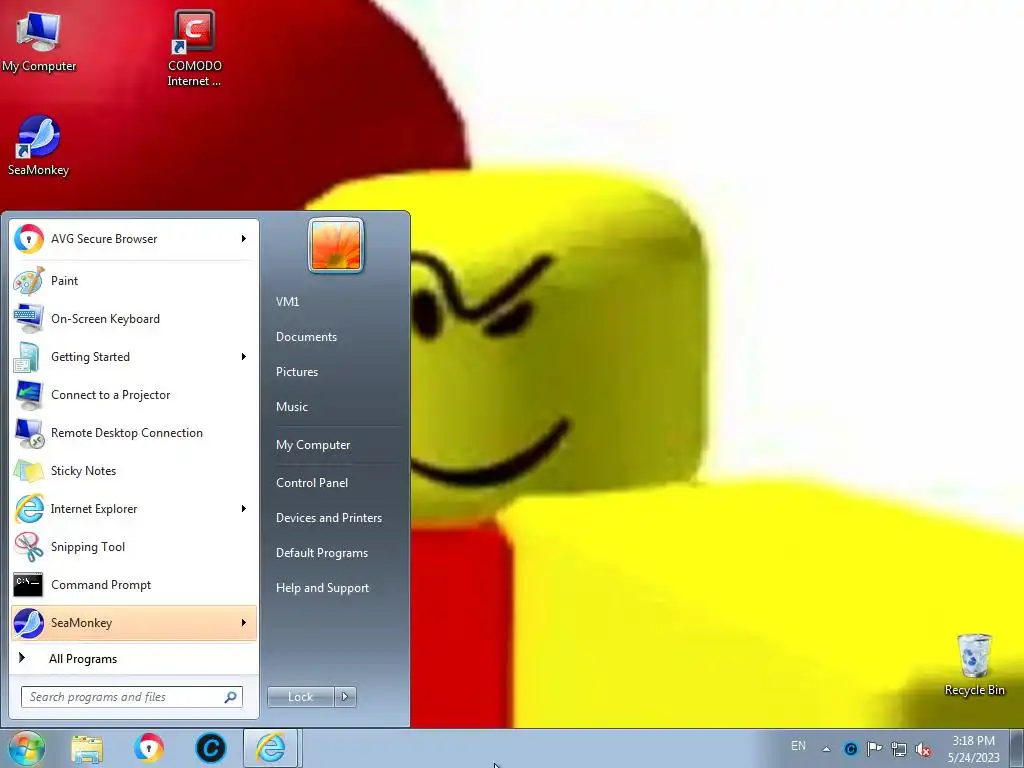Click the Sticky Notes icon
Viewport: 1024px width, 768px height.
coord(29,471)
